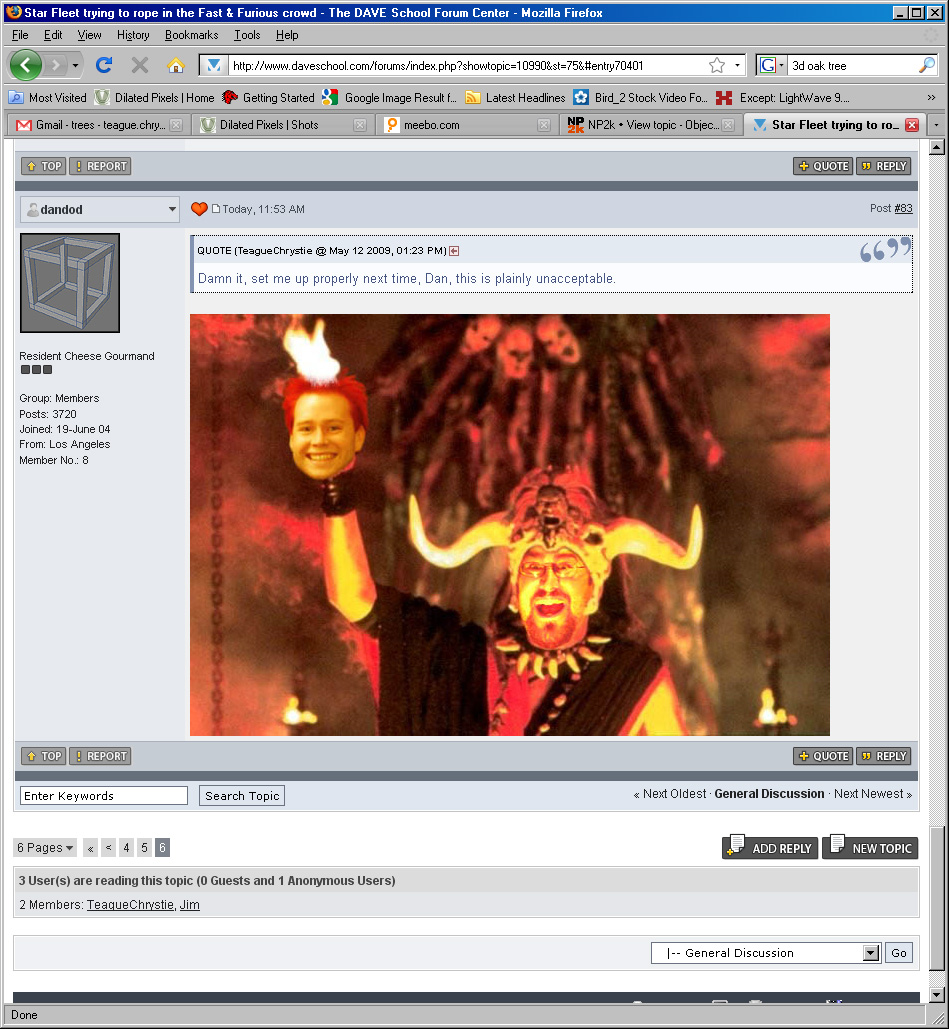Open the Tools menu
Image resolution: width=949 pixels, height=1029 pixels.
[247, 35]
